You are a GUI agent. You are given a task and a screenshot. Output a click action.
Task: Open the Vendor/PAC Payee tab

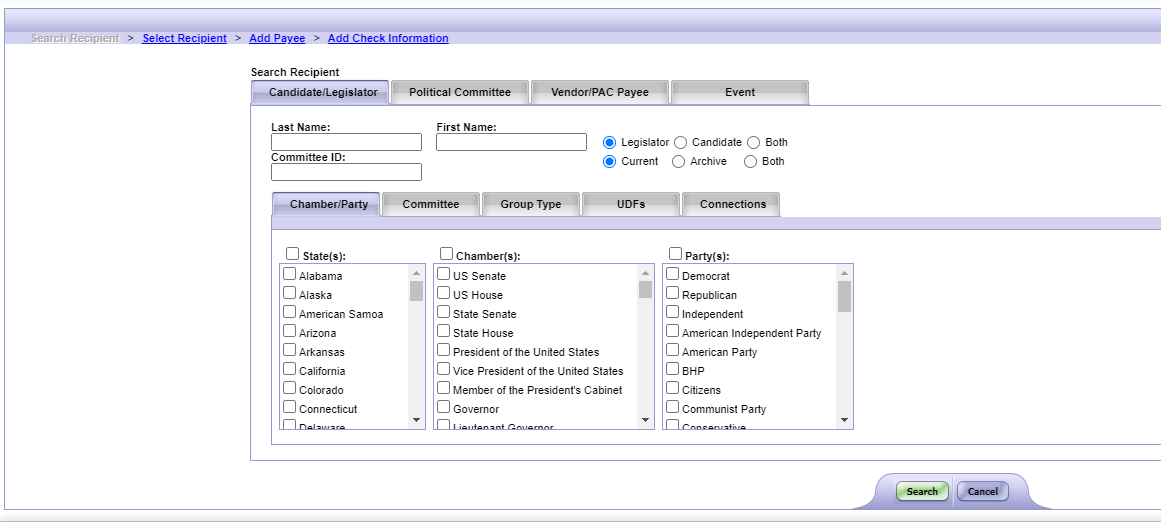[x=599, y=92]
